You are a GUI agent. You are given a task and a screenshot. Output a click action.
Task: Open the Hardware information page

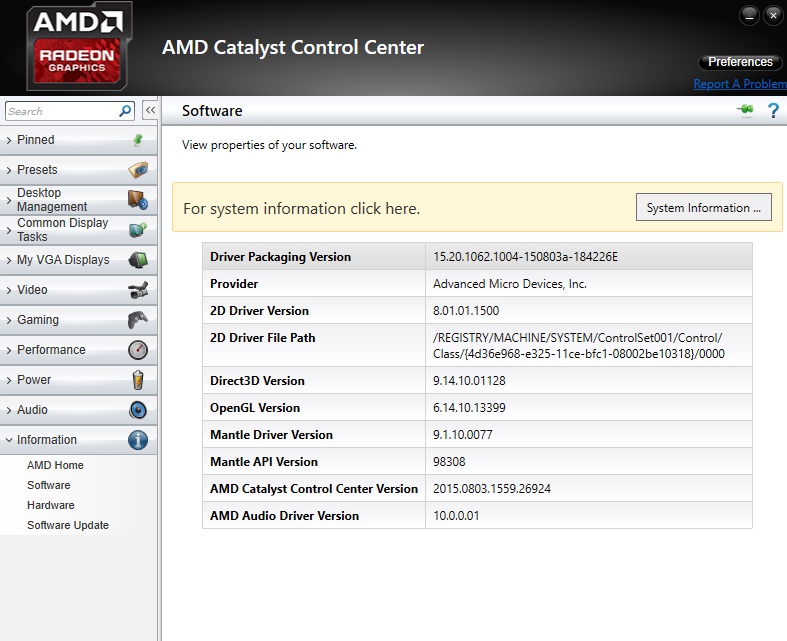[x=50, y=505]
